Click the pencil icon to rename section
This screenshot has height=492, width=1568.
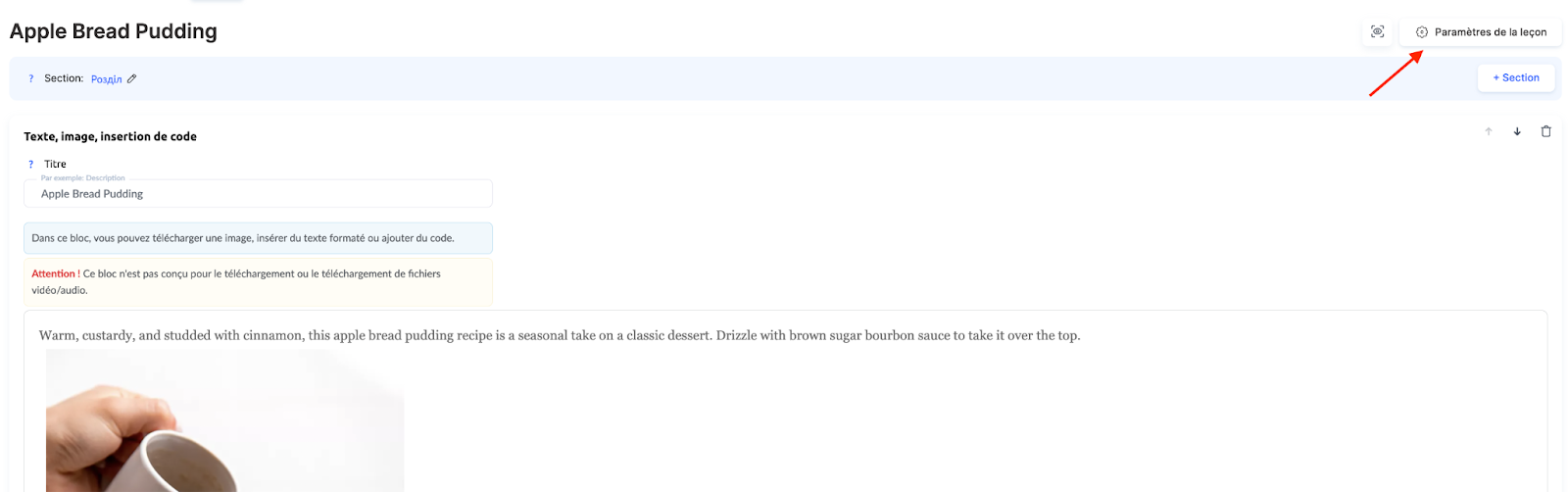tap(132, 78)
